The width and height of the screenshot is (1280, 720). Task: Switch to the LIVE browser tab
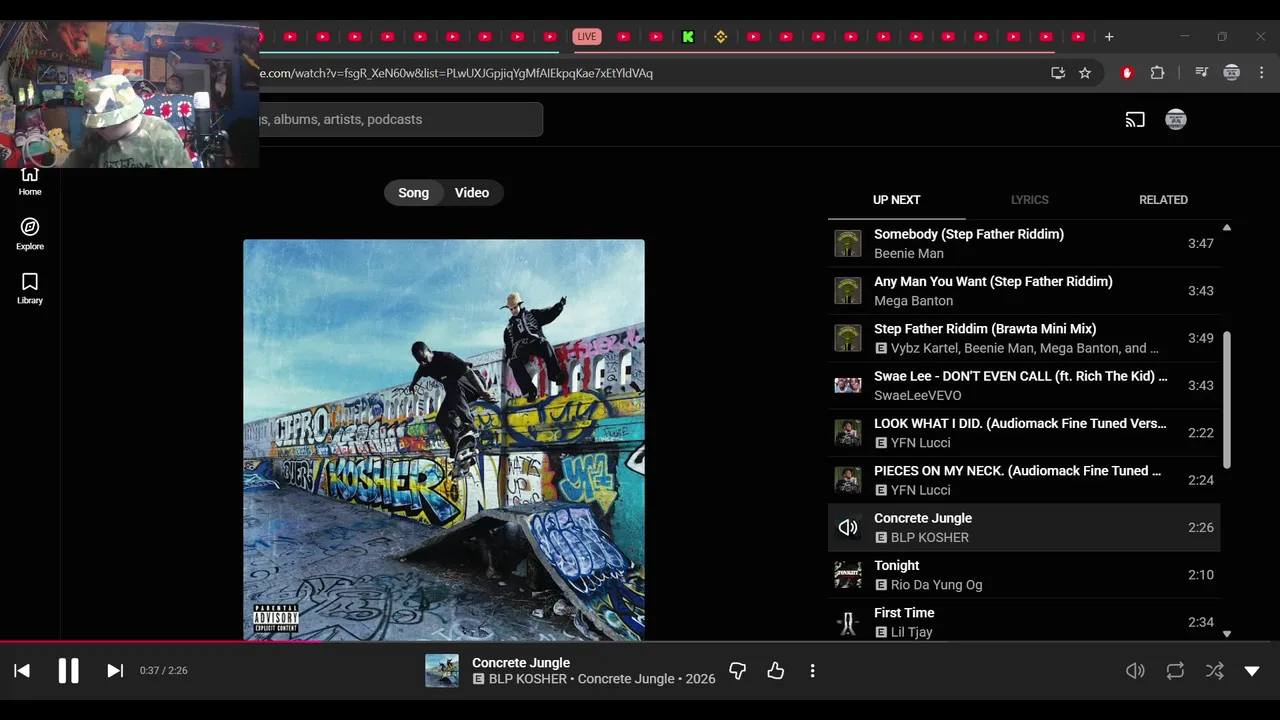tap(587, 37)
